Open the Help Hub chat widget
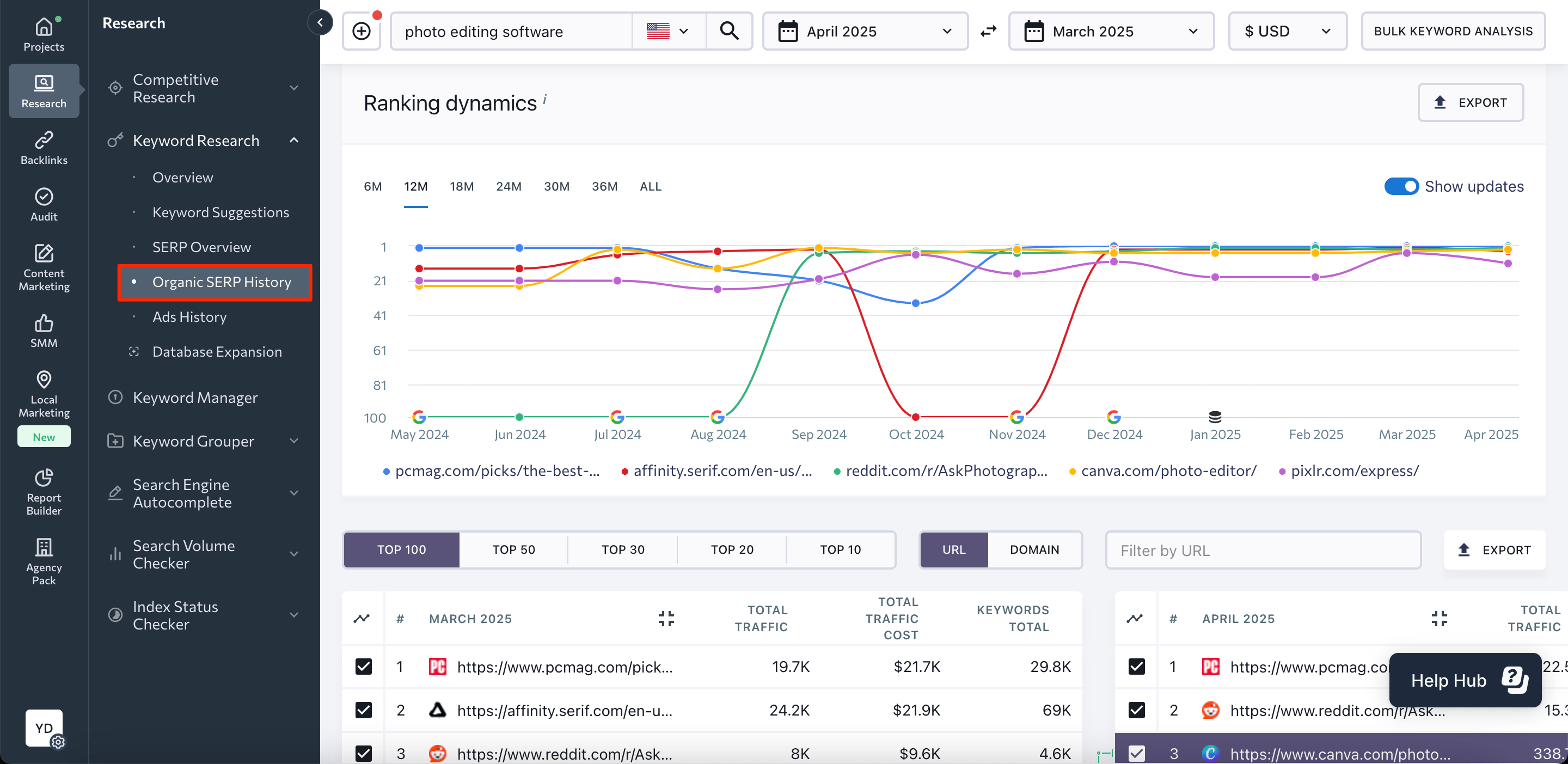This screenshot has width=1568, height=764. tap(1465, 680)
